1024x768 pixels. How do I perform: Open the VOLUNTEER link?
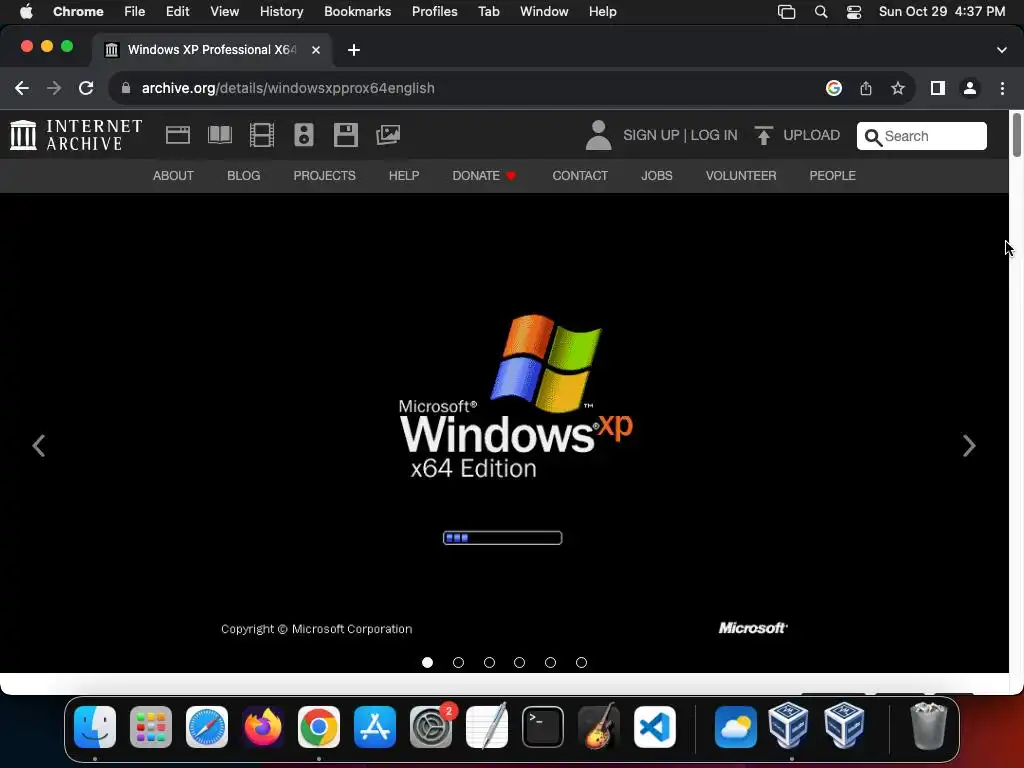(741, 176)
